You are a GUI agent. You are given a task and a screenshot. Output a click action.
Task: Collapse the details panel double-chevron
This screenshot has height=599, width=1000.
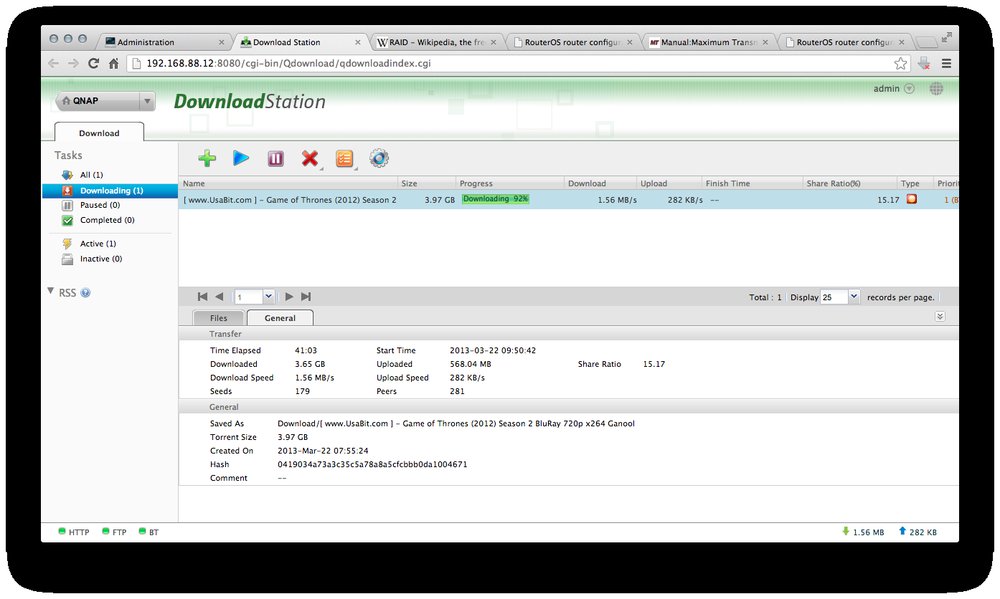pyautogui.click(x=939, y=316)
